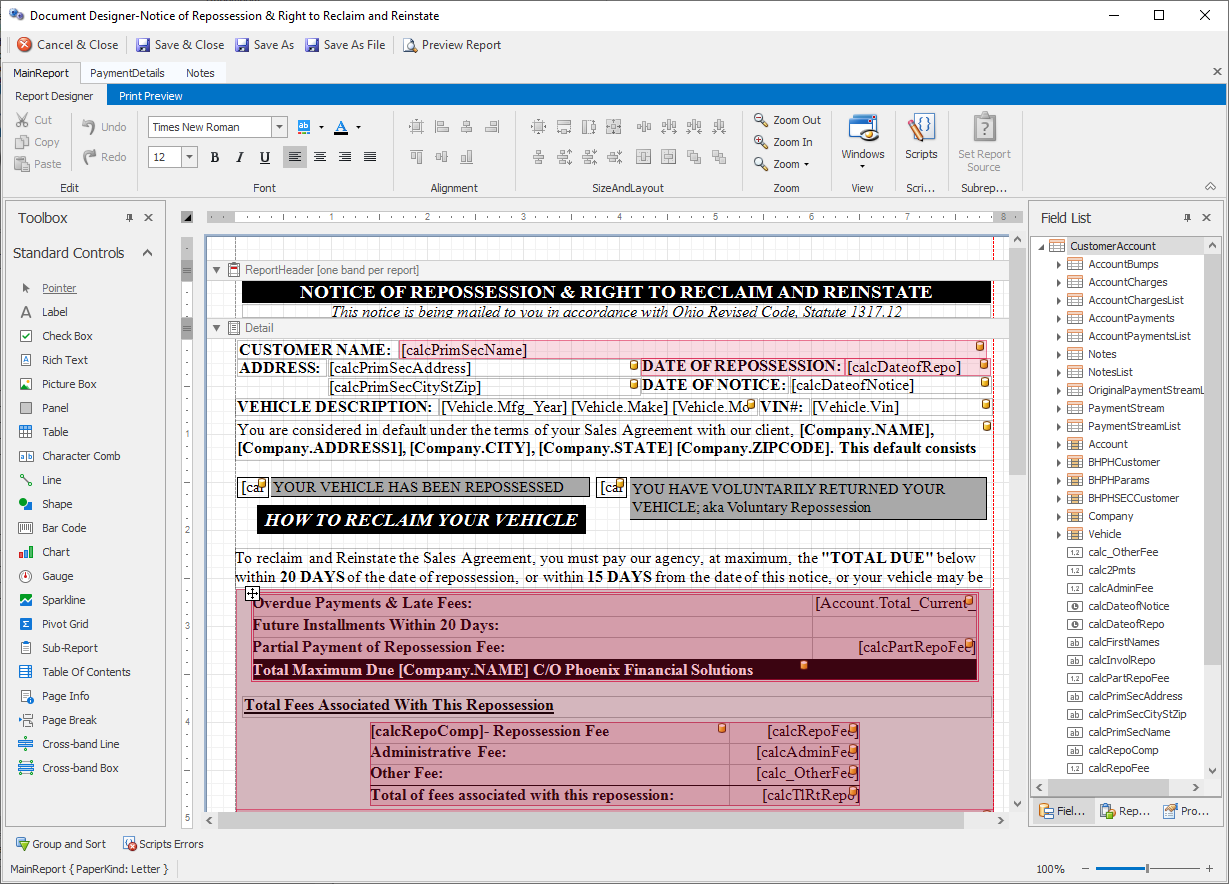Open the Report Explorer tab below Field List

(1125, 811)
